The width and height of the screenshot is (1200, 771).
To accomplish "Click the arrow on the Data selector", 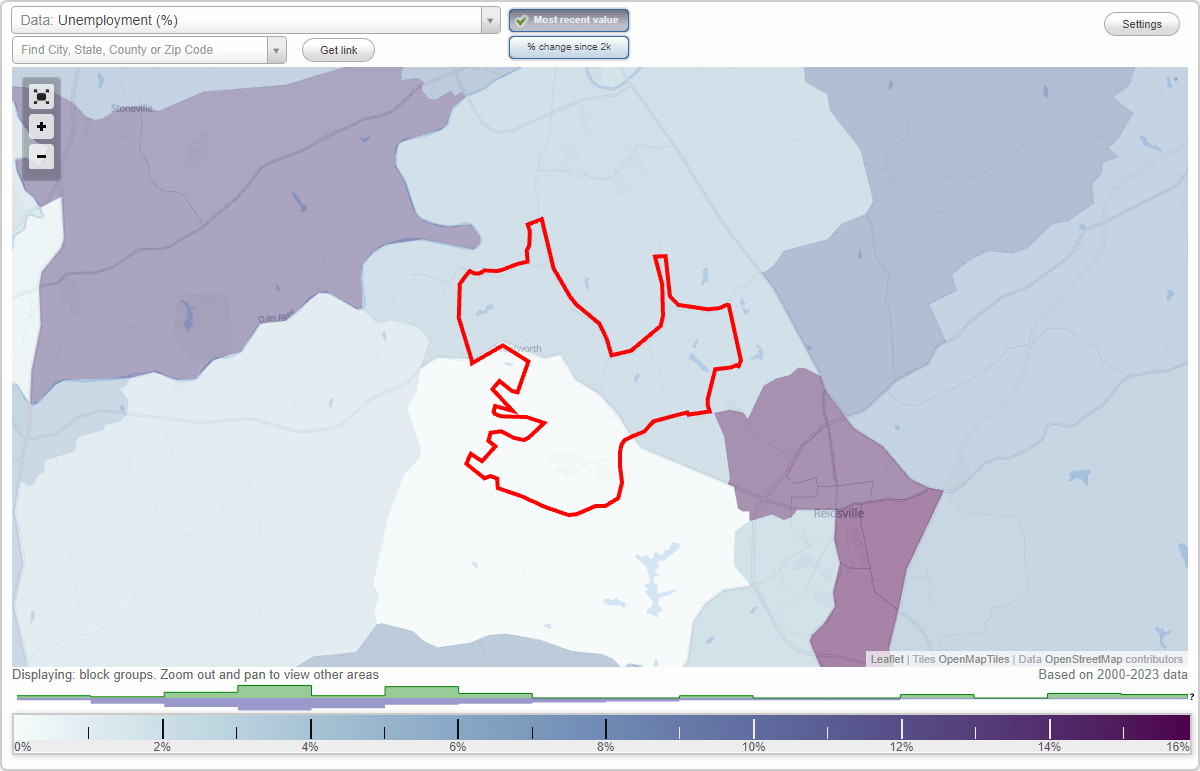I will pyautogui.click(x=489, y=20).
